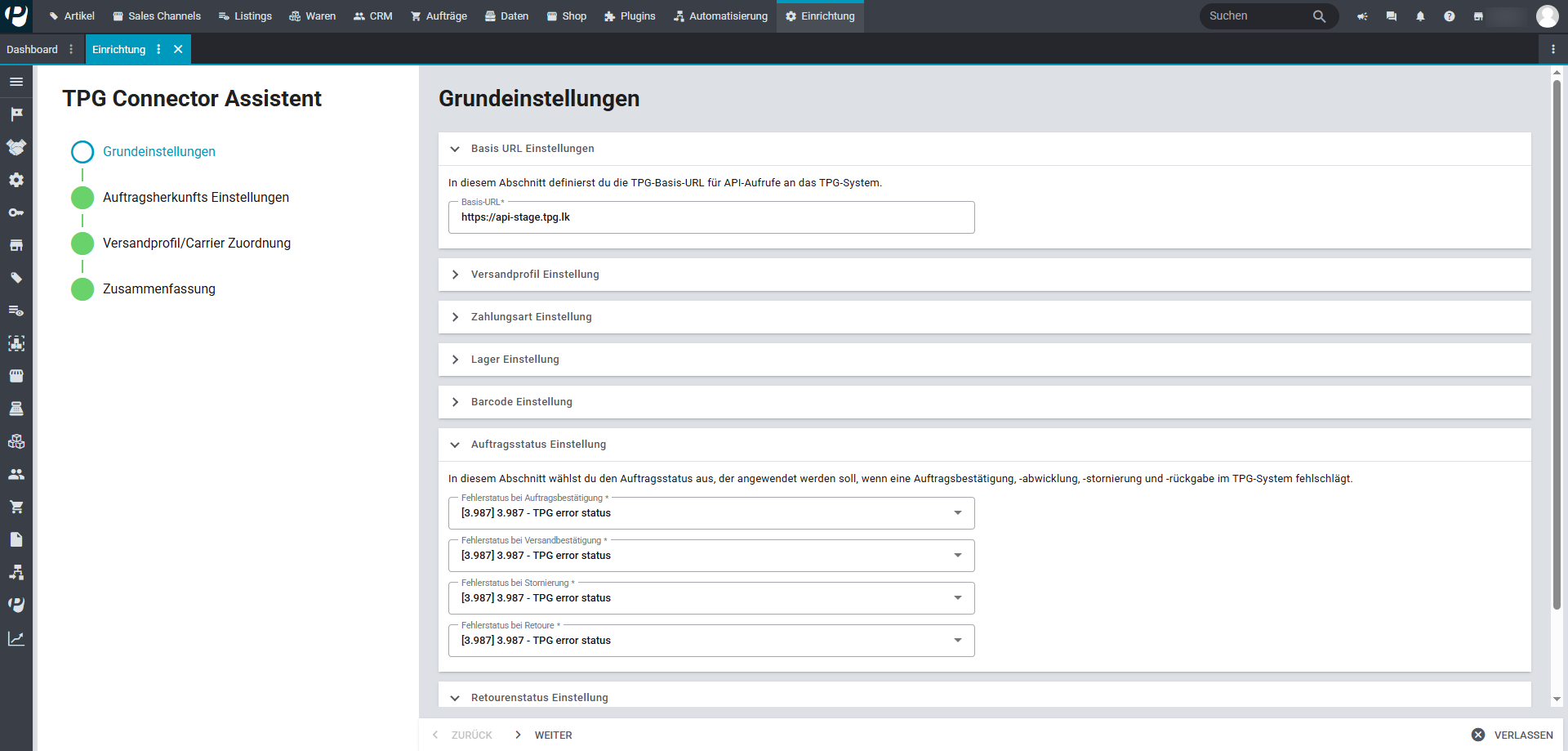This screenshot has height=751, width=1568.
Task: Open the three-dot menu at the tab bar's right end
Action: click(x=1552, y=49)
